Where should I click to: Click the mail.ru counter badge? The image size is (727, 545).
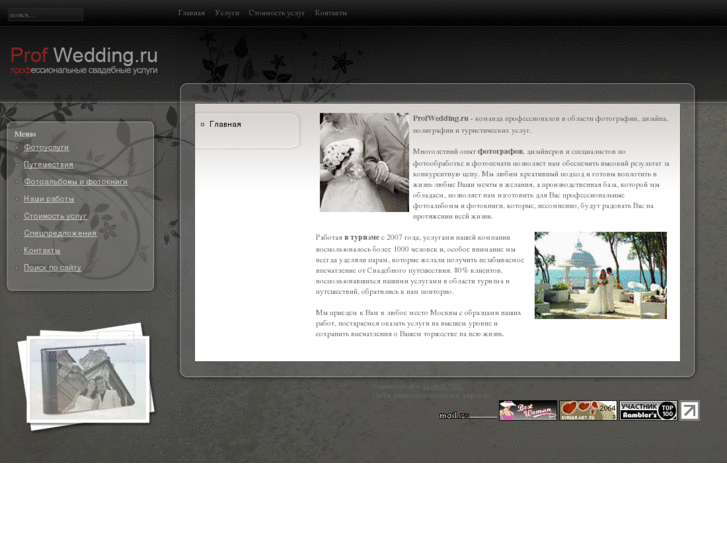467,415
